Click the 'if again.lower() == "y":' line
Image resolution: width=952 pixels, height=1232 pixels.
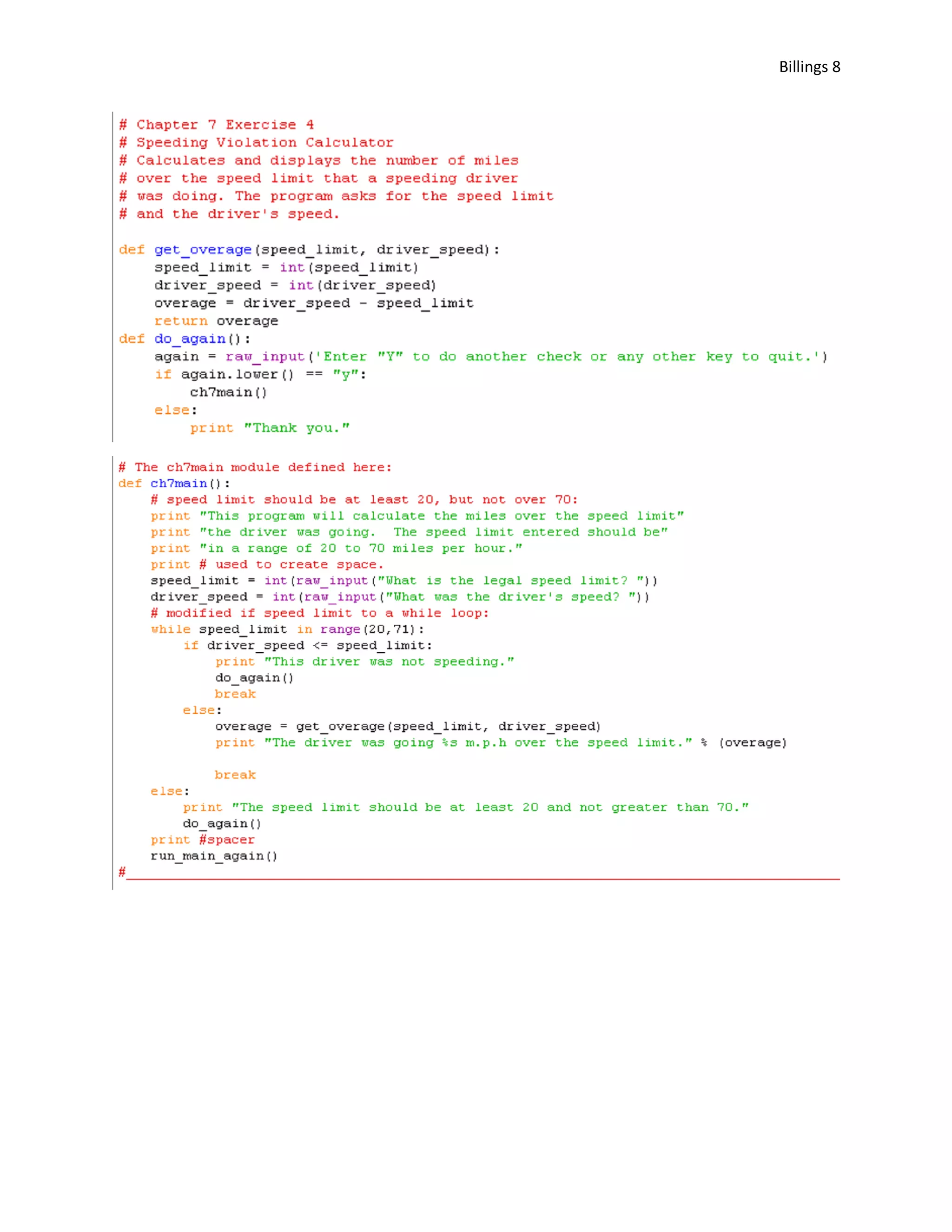[x=260, y=375]
